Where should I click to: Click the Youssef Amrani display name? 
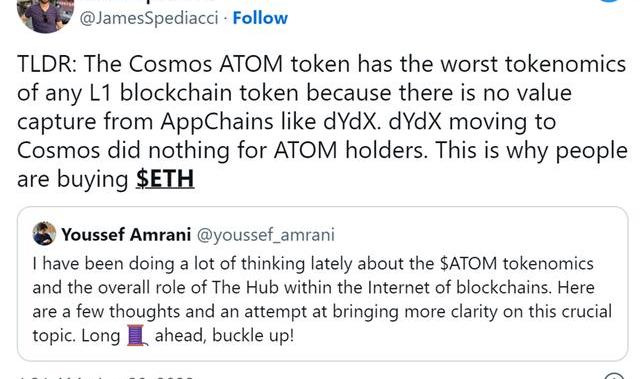click(126, 235)
